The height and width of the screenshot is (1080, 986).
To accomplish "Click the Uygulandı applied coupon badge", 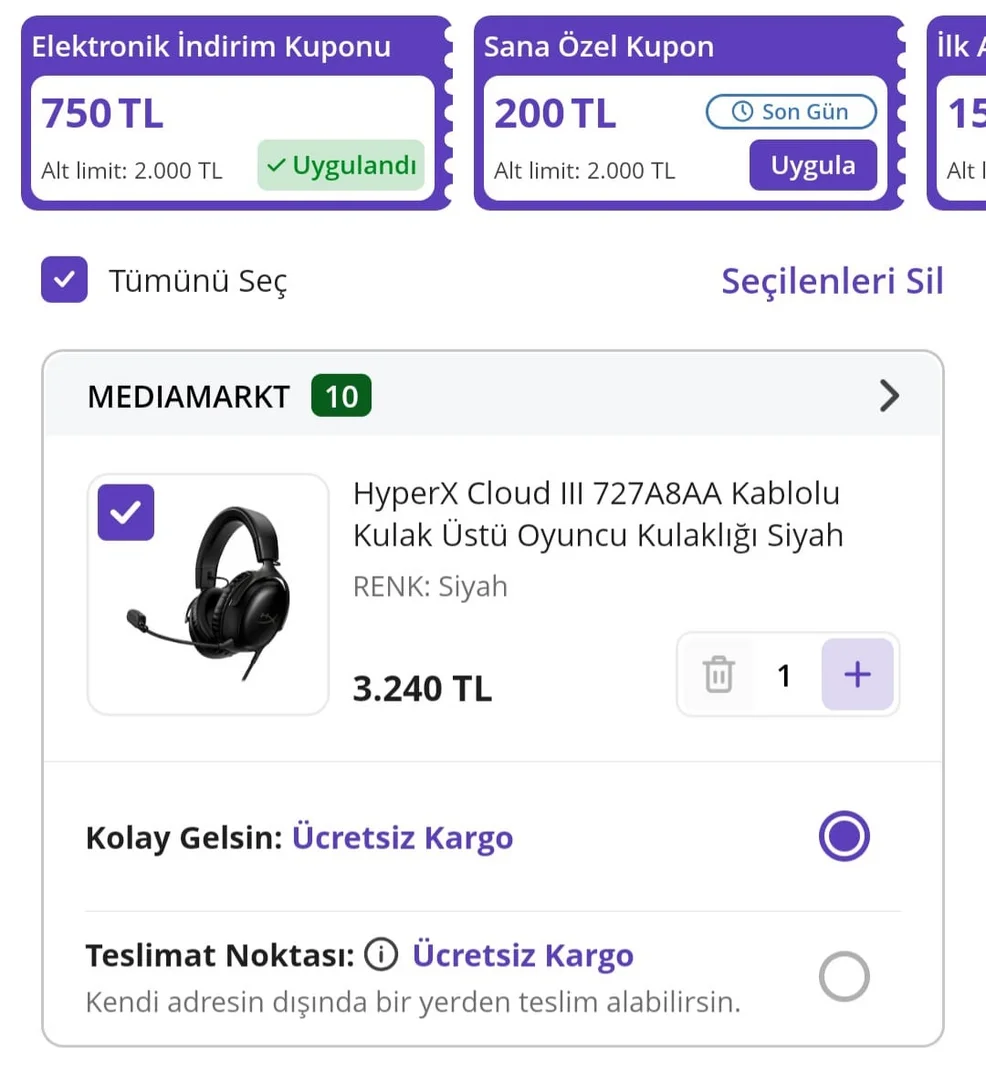I will [341, 166].
